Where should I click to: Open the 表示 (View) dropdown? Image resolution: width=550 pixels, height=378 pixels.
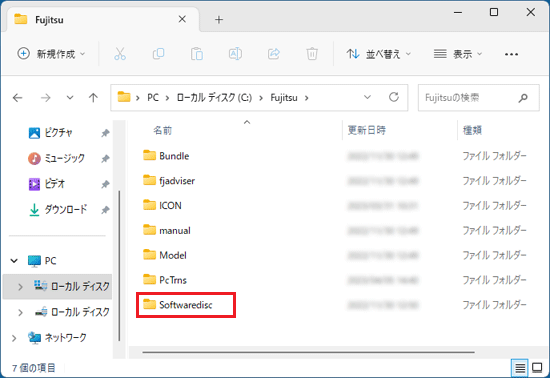click(458, 54)
